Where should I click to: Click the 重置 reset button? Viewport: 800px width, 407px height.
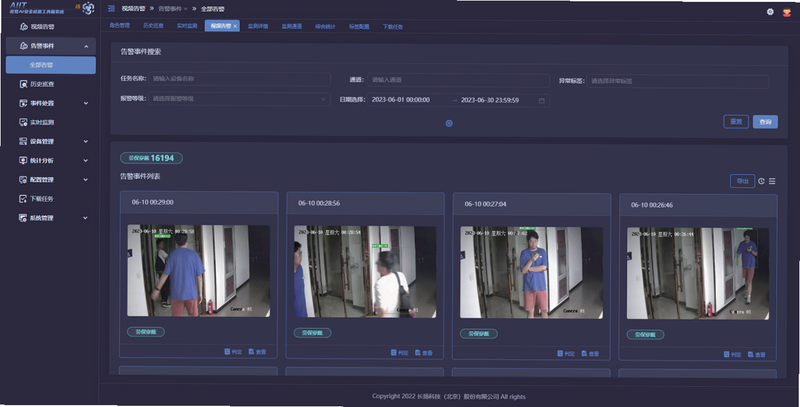[736, 121]
